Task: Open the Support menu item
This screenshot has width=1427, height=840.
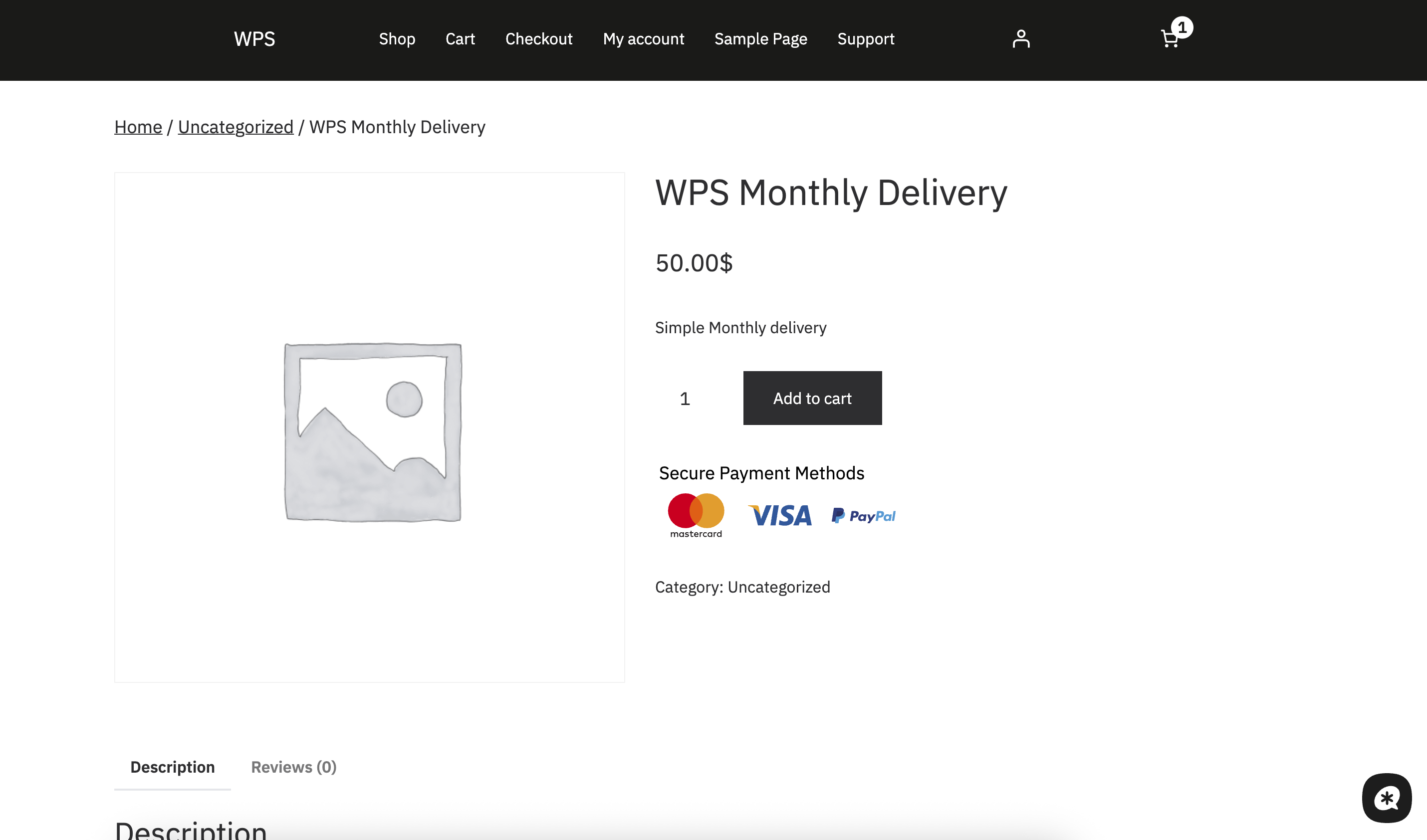Action: (865, 39)
